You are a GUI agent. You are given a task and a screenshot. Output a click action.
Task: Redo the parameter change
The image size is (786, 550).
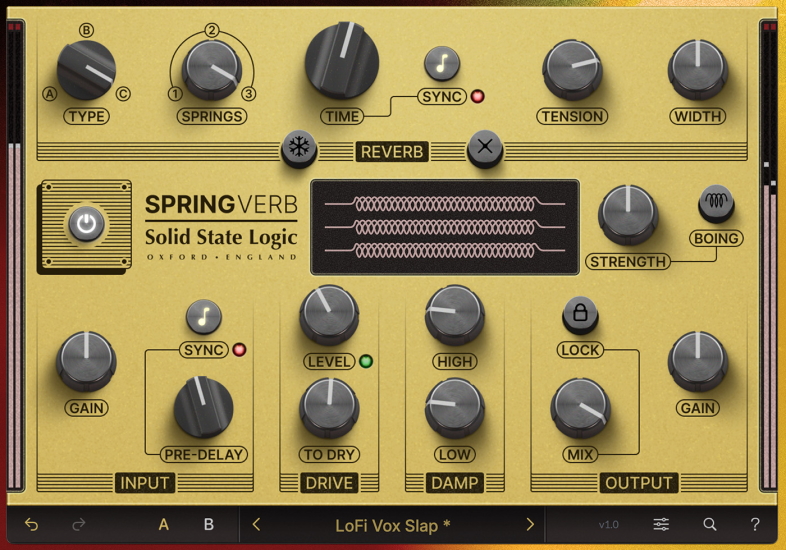79,524
